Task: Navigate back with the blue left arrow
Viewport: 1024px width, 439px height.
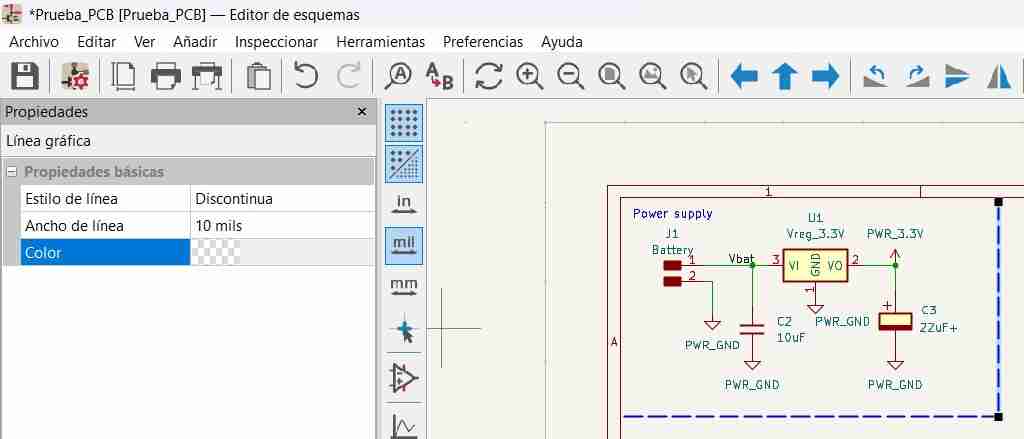Action: click(744, 76)
